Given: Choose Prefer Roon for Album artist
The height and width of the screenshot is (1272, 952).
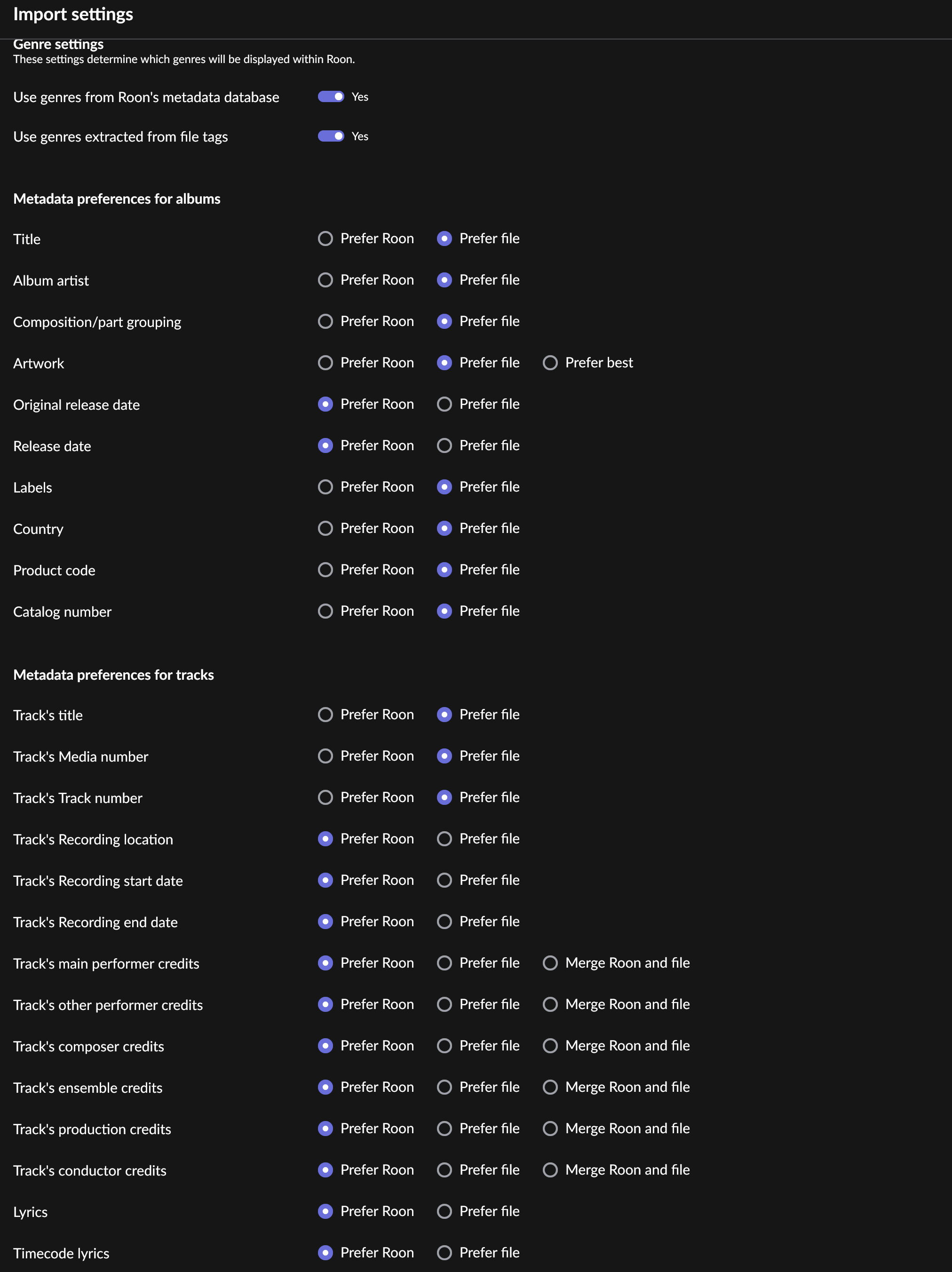Looking at the screenshot, I should (x=325, y=280).
